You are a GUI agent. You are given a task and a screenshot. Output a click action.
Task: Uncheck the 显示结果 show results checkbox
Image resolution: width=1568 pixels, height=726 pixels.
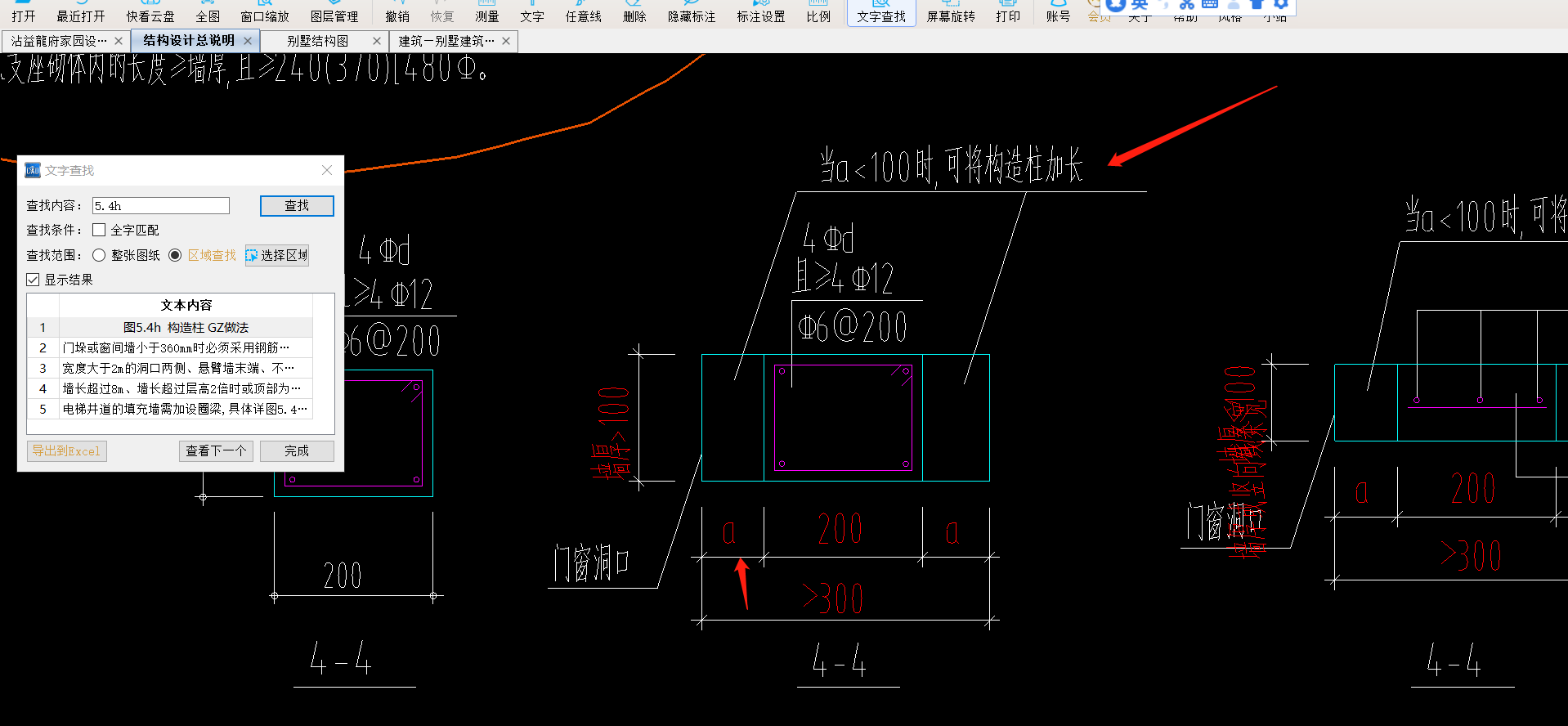point(33,280)
